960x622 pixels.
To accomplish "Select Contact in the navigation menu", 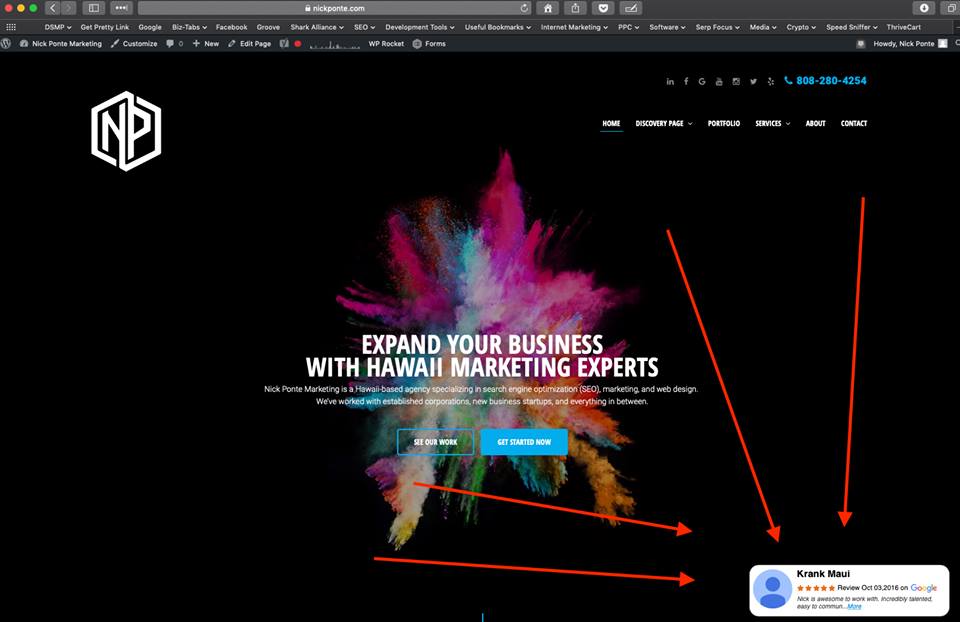I will click(854, 124).
